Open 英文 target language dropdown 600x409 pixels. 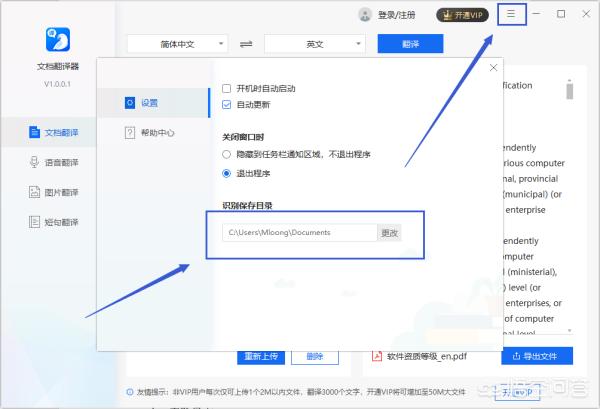pos(315,44)
